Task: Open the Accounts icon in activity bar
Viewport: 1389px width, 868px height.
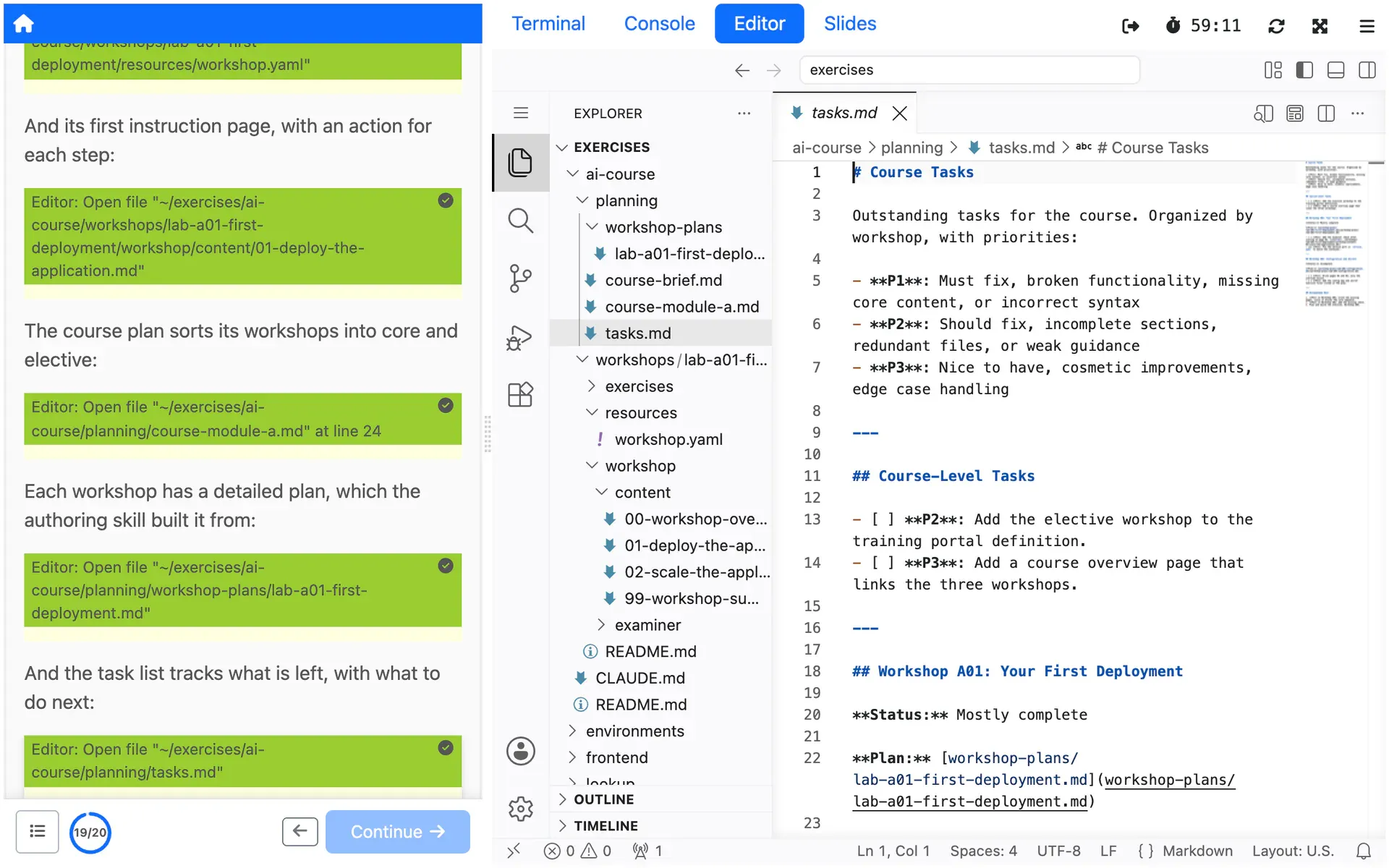Action: point(520,751)
